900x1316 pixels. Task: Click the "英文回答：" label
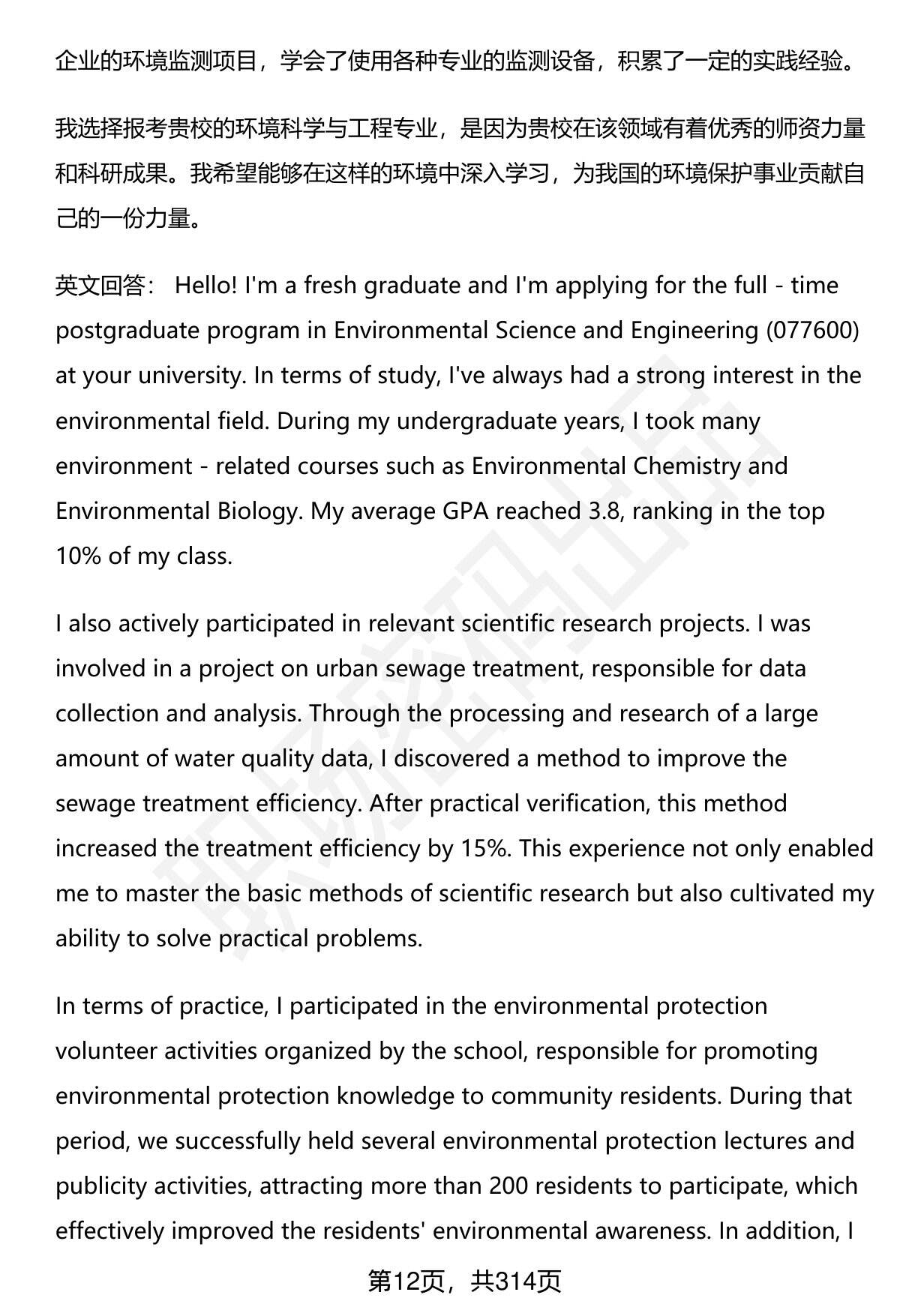pyautogui.click(x=105, y=286)
